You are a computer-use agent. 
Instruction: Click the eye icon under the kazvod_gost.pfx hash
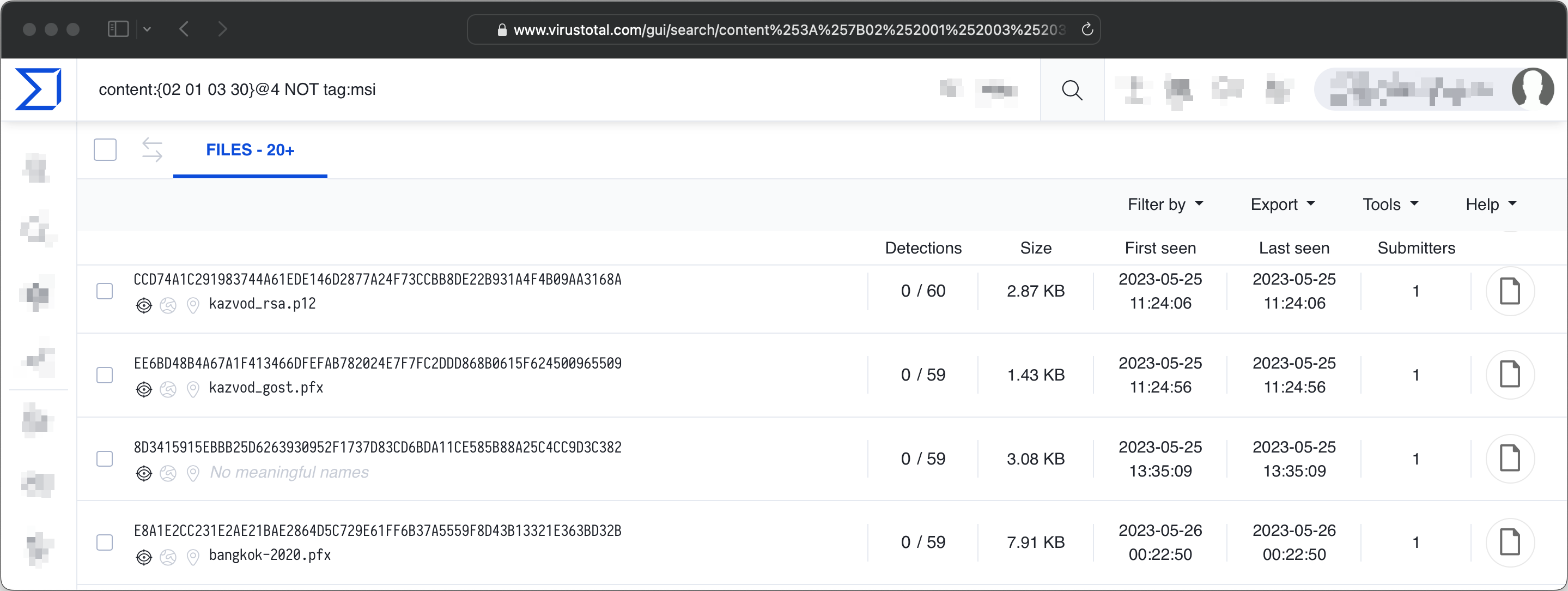[144, 389]
